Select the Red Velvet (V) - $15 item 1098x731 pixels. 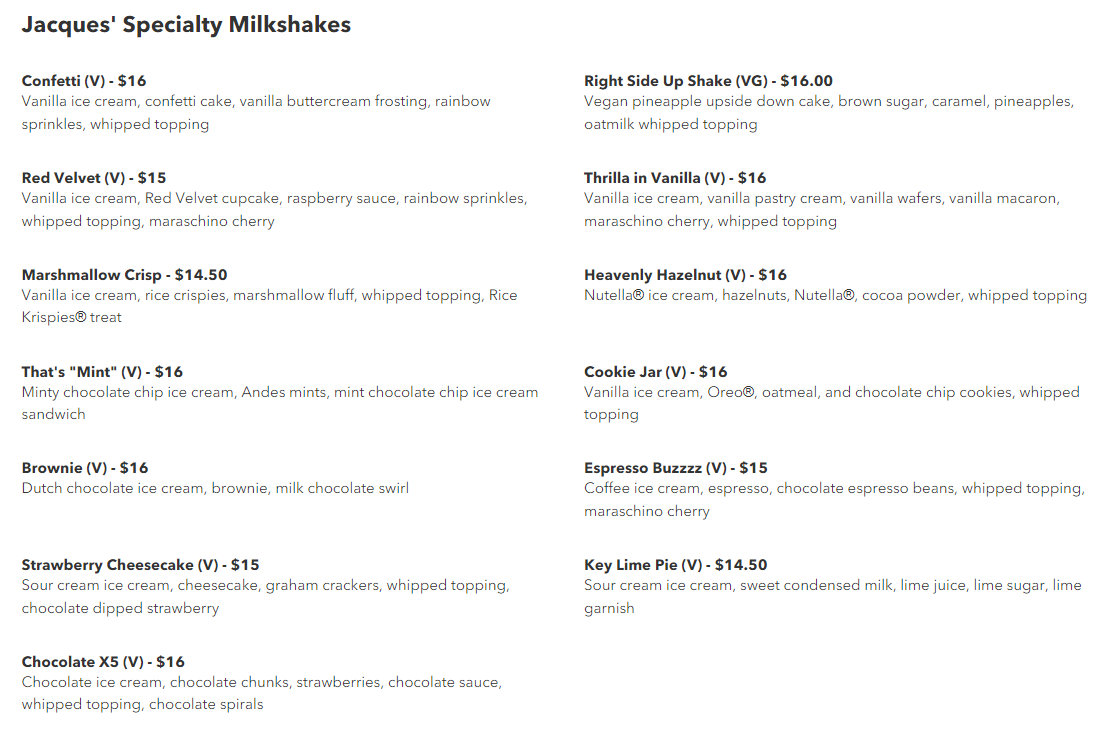[94, 178]
